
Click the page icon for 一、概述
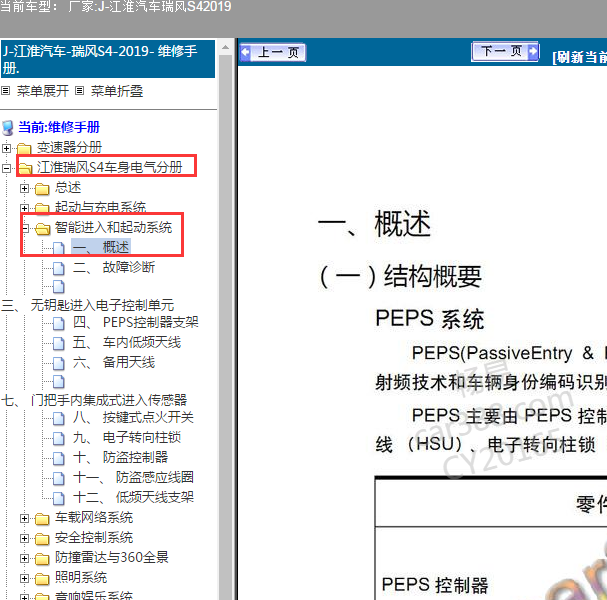[58, 248]
